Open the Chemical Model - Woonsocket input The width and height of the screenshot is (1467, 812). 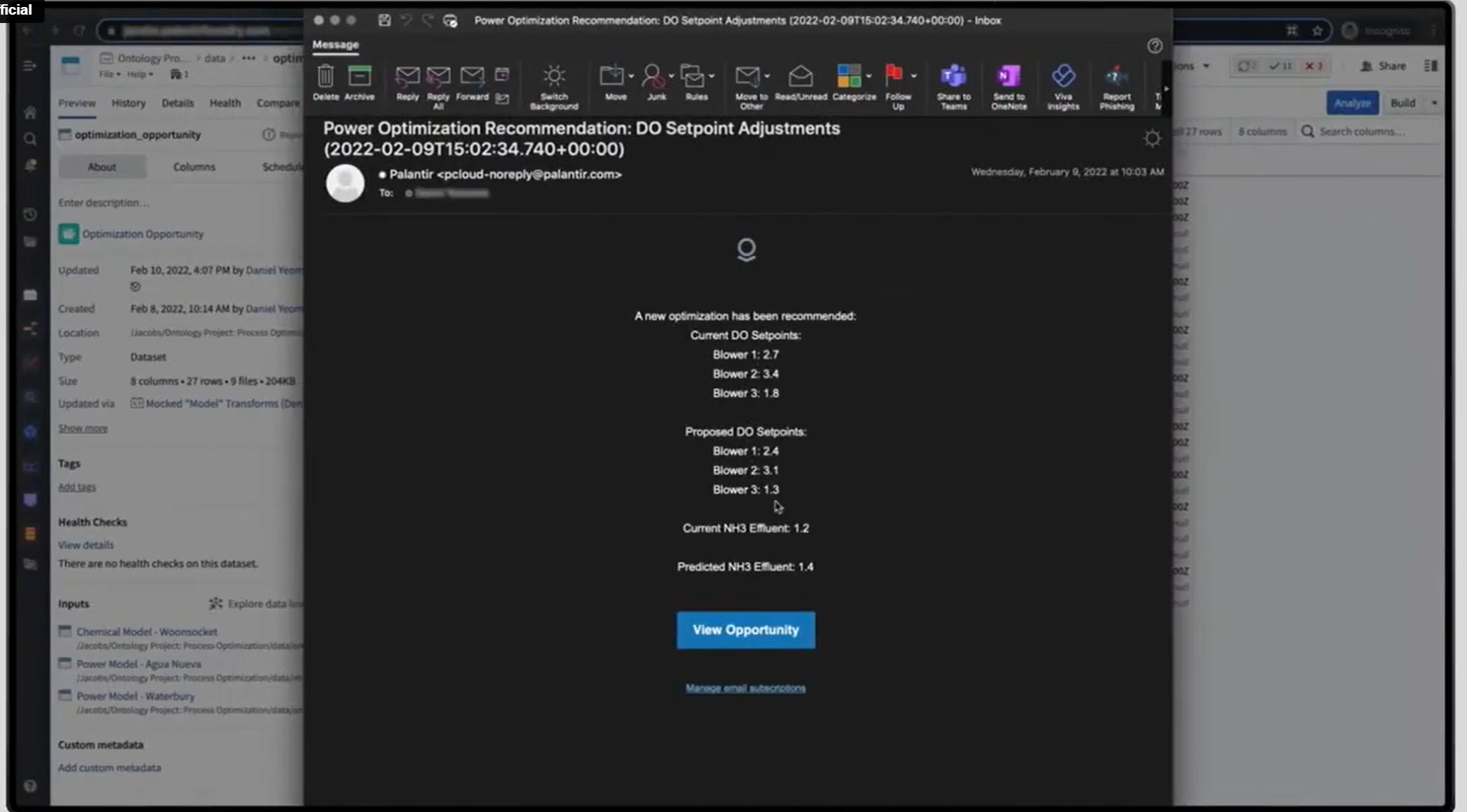[x=147, y=631]
